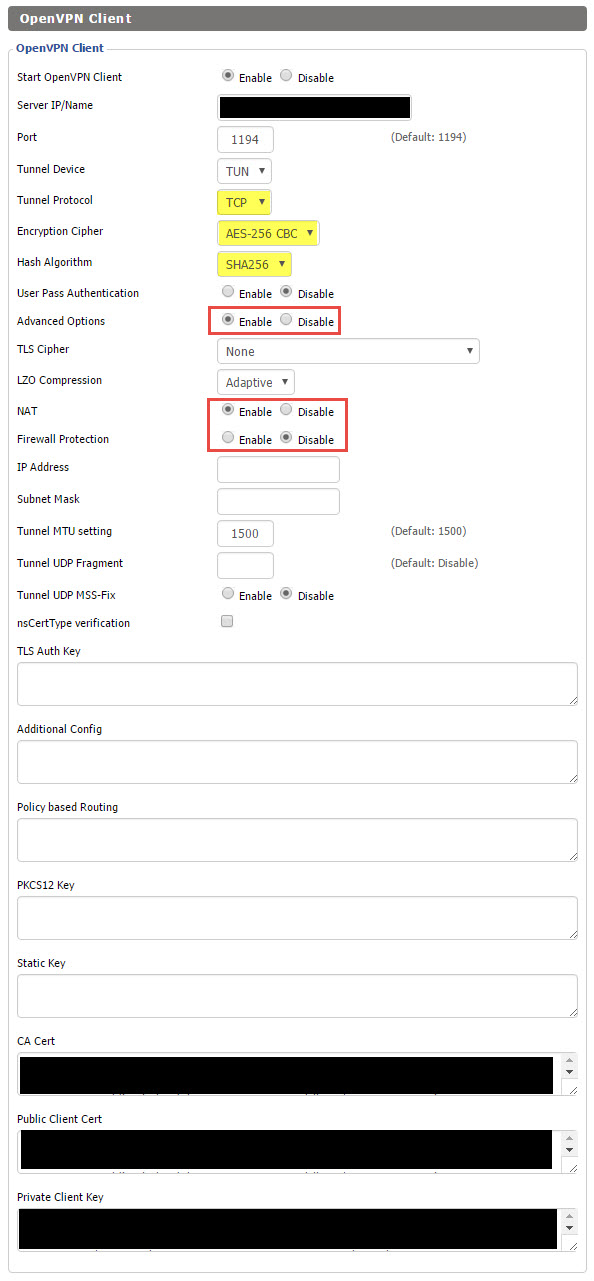Screen dimensions: 594x1281
Task: Open Tunnel Protocol TCP dropdown
Action: click(244, 202)
